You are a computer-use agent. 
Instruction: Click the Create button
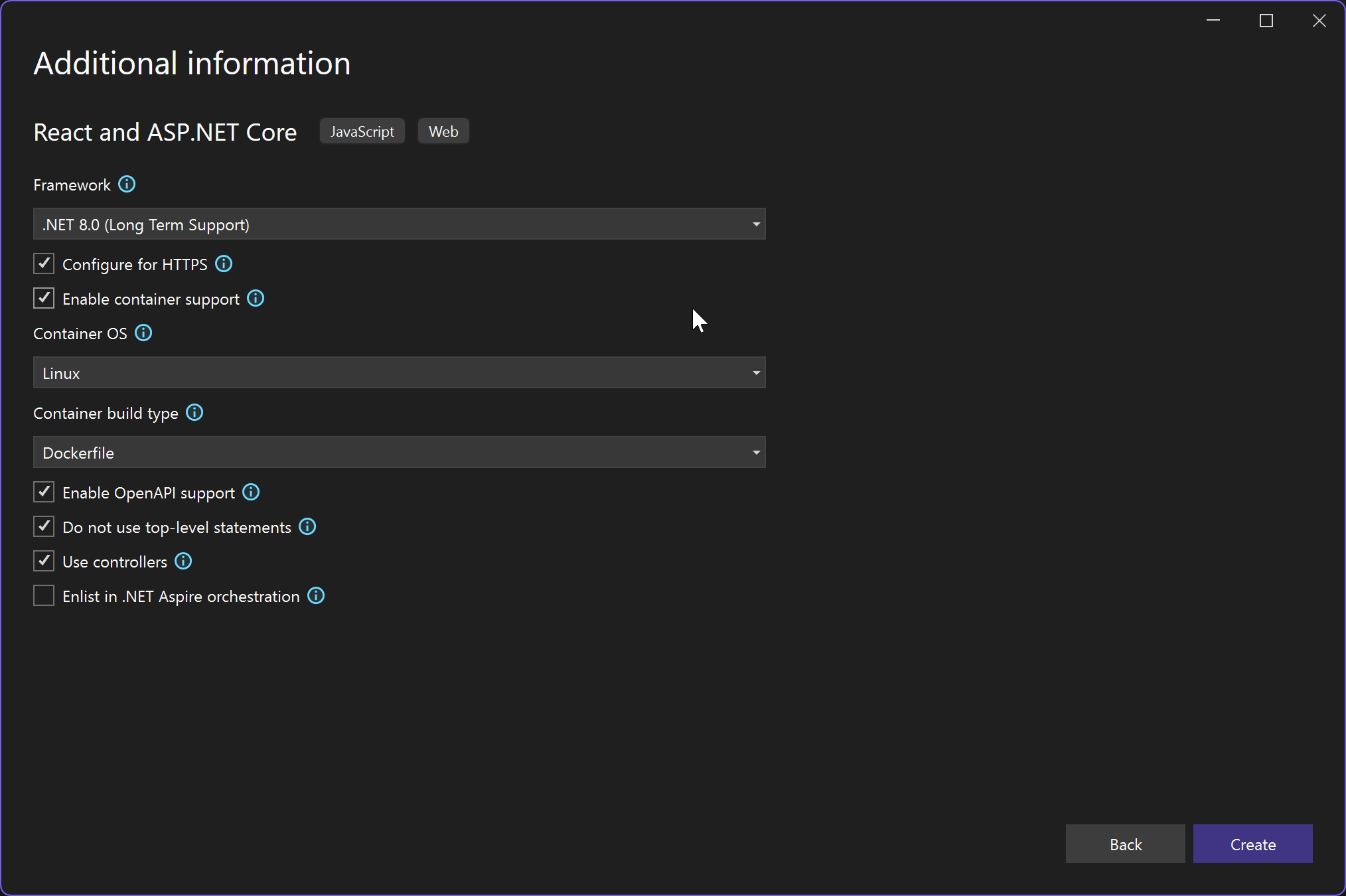[1252, 844]
